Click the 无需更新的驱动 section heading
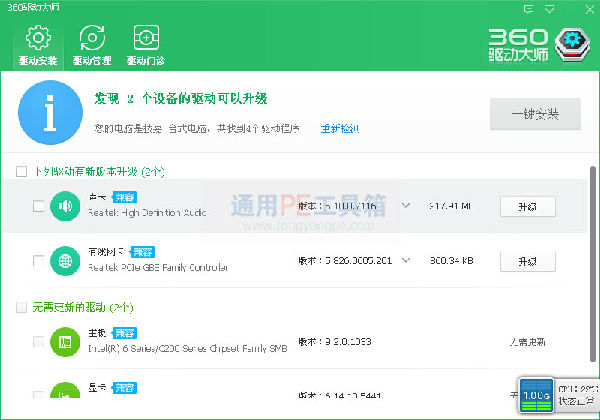 83,307
